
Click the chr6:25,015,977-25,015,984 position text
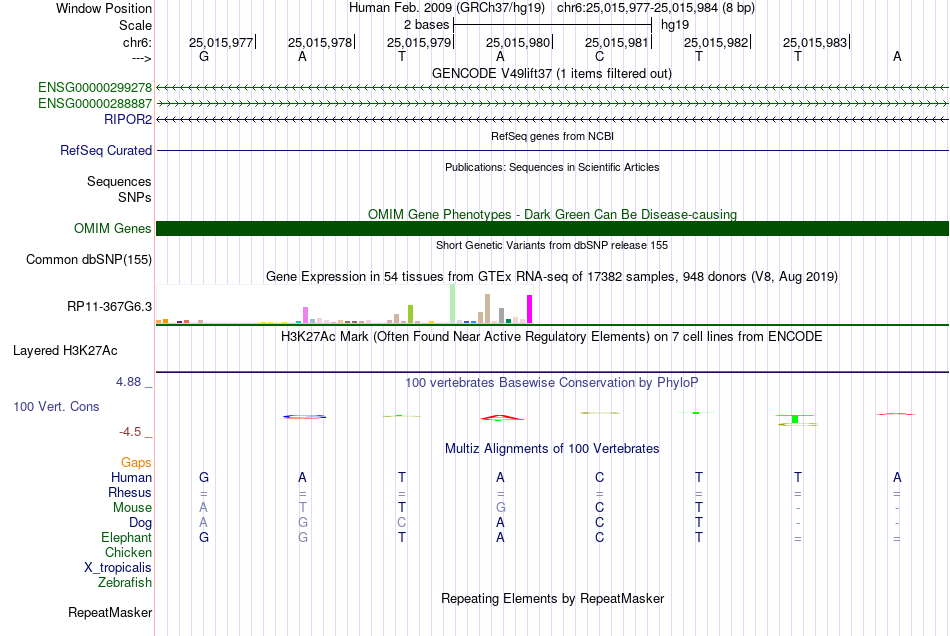click(x=656, y=8)
